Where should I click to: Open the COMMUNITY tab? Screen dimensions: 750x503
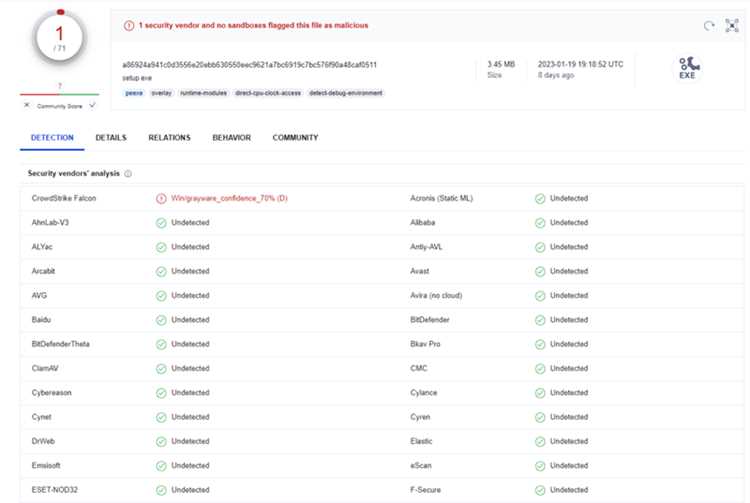(295, 138)
